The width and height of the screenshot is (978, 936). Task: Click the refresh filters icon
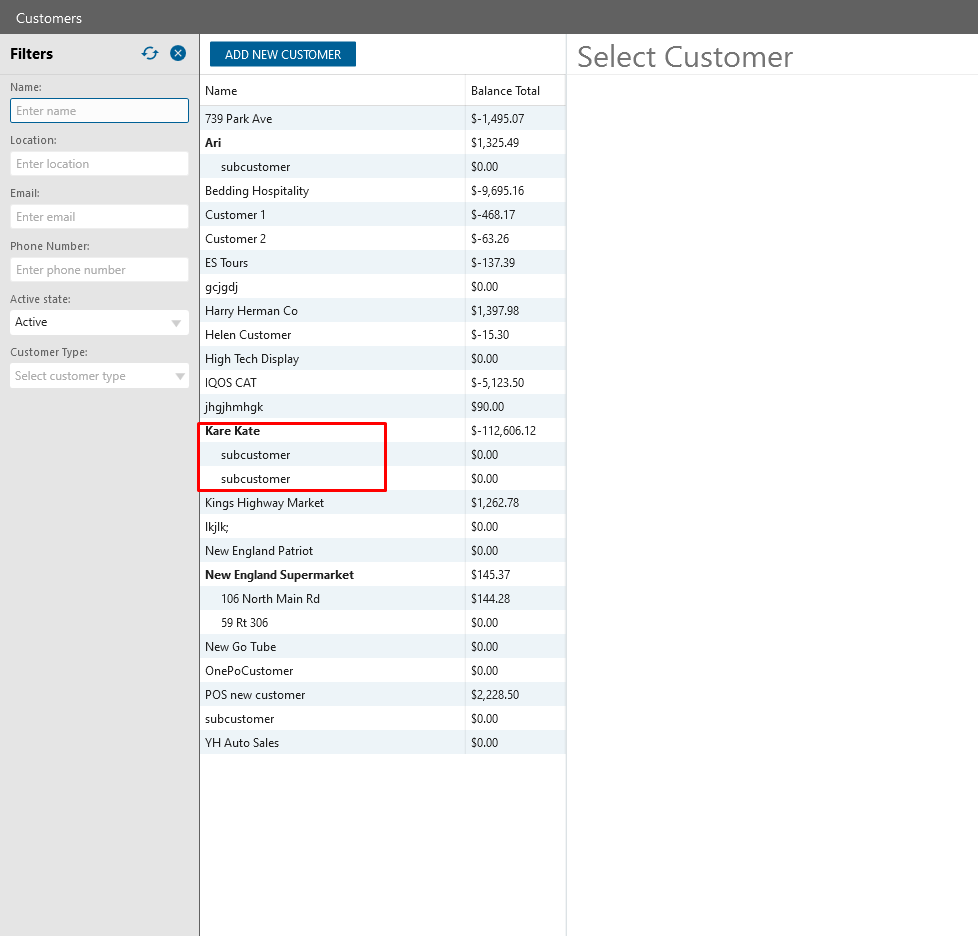[150, 54]
